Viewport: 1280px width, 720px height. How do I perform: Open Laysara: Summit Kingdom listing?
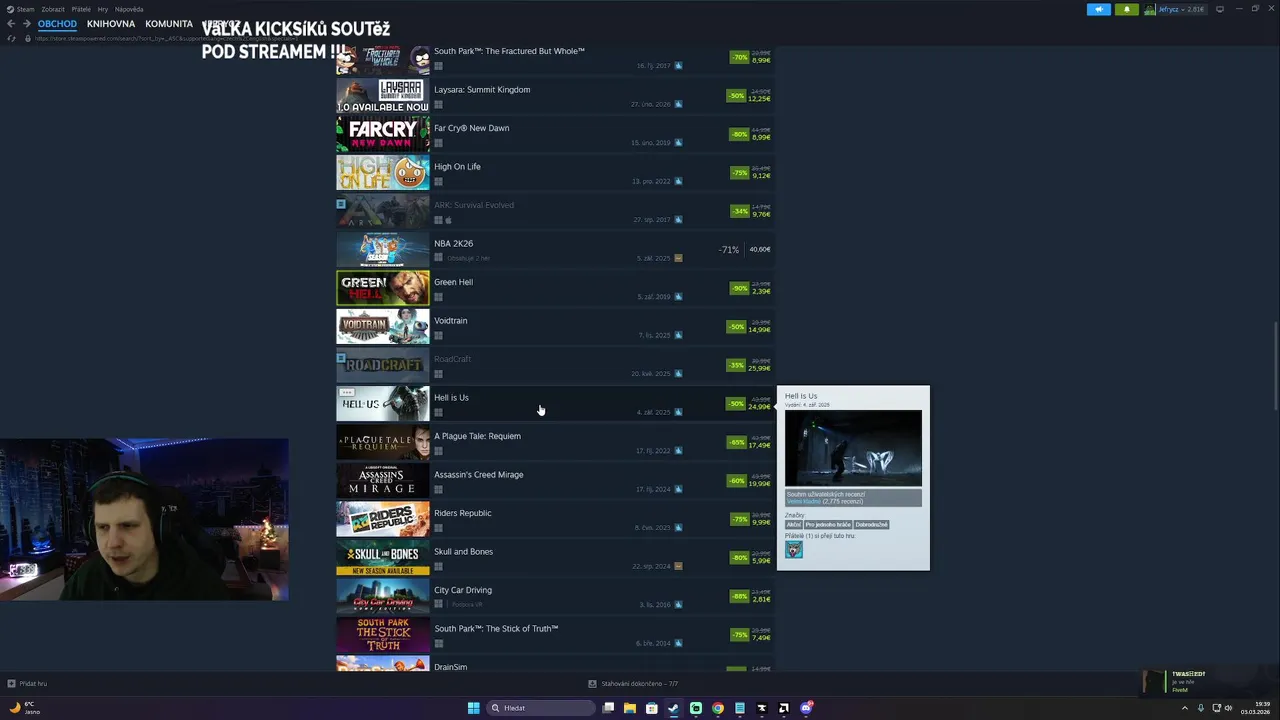555,96
